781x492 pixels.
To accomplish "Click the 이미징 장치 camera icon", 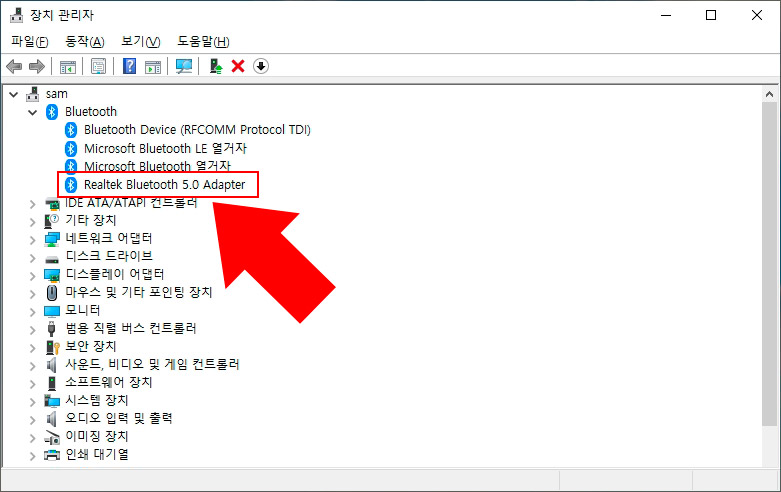I will (x=52, y=437).
